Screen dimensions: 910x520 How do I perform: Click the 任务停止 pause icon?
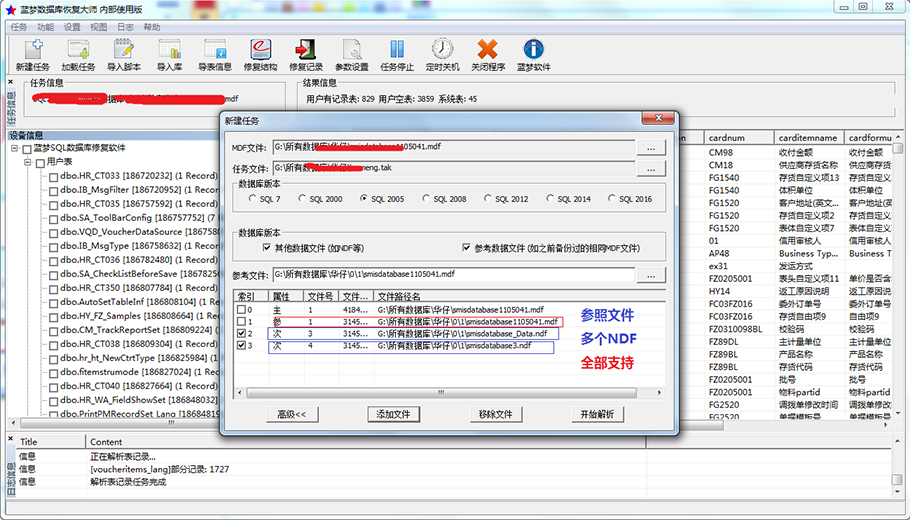tap(397, 49)
